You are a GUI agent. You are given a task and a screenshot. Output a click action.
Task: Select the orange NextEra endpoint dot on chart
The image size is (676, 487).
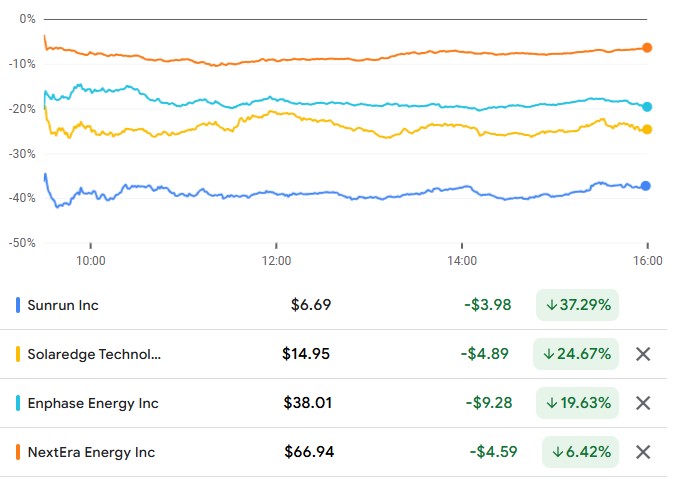point(647,48)
